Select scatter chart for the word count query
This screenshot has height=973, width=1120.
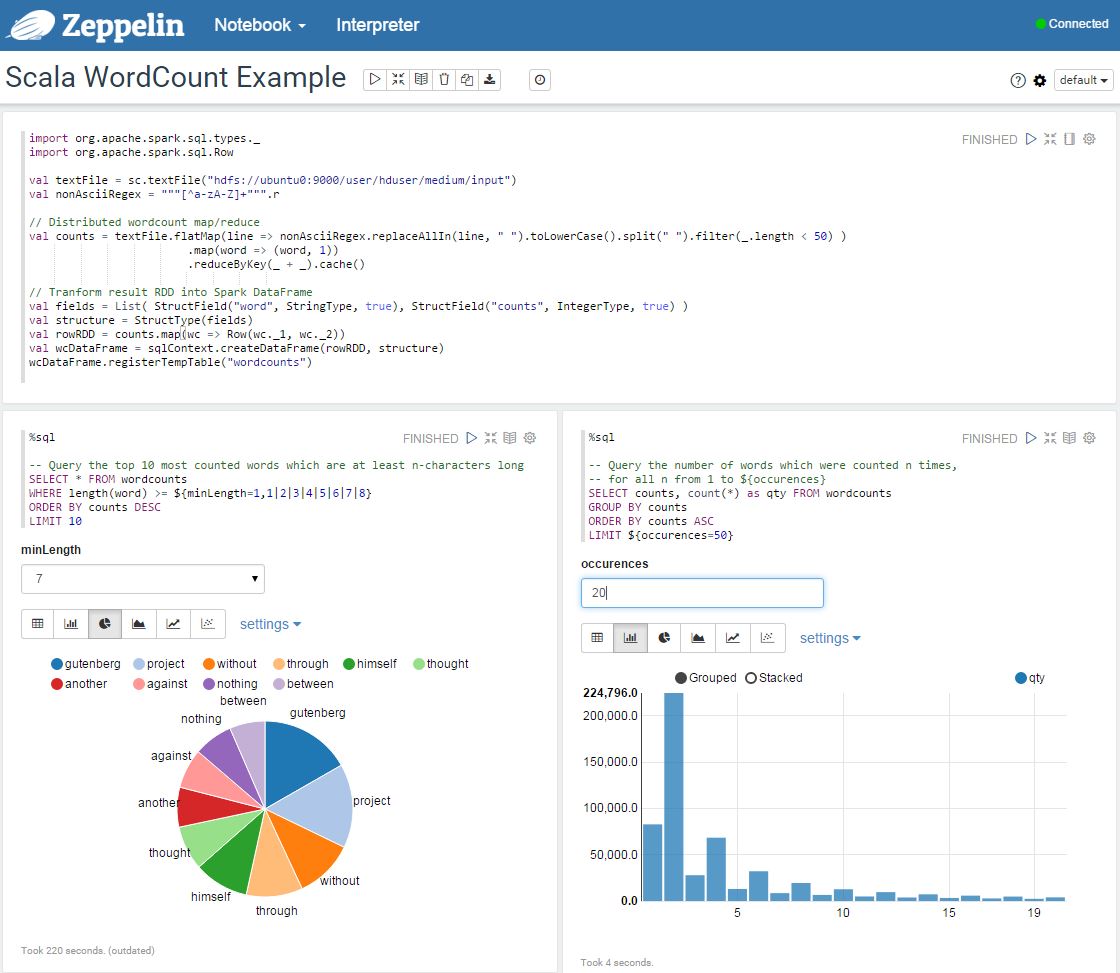click(x=206, y=623)
